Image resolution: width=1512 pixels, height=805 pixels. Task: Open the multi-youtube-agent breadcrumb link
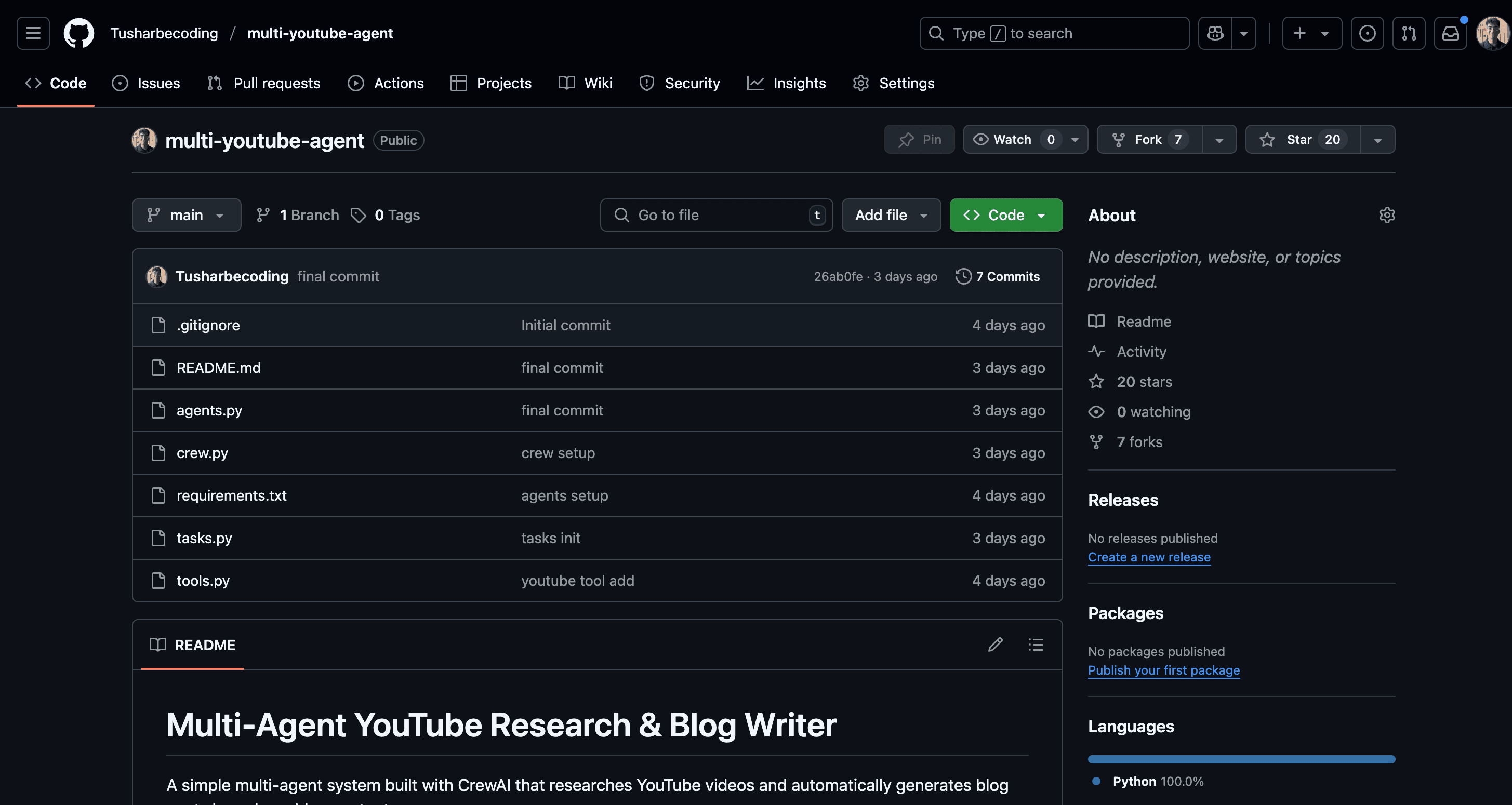coord(320,33)
